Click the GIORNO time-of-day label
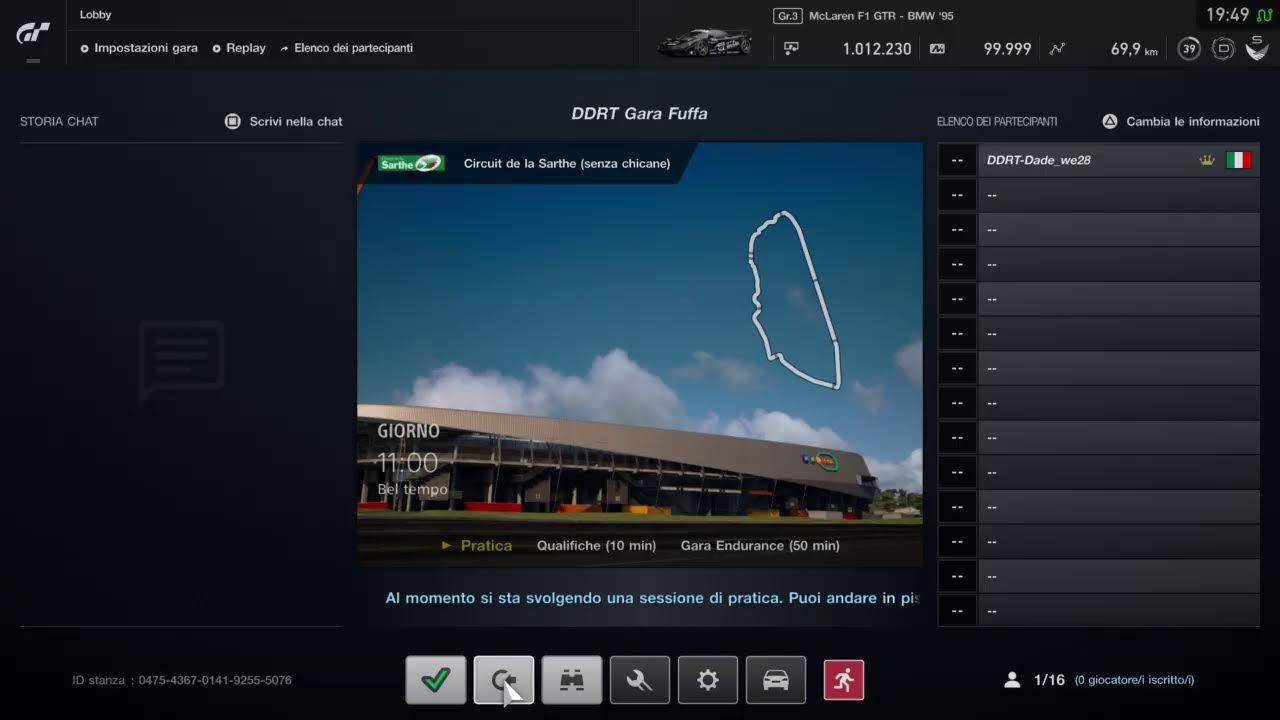The width and height of the screenshot is (1280, 720). pos(408,431)
